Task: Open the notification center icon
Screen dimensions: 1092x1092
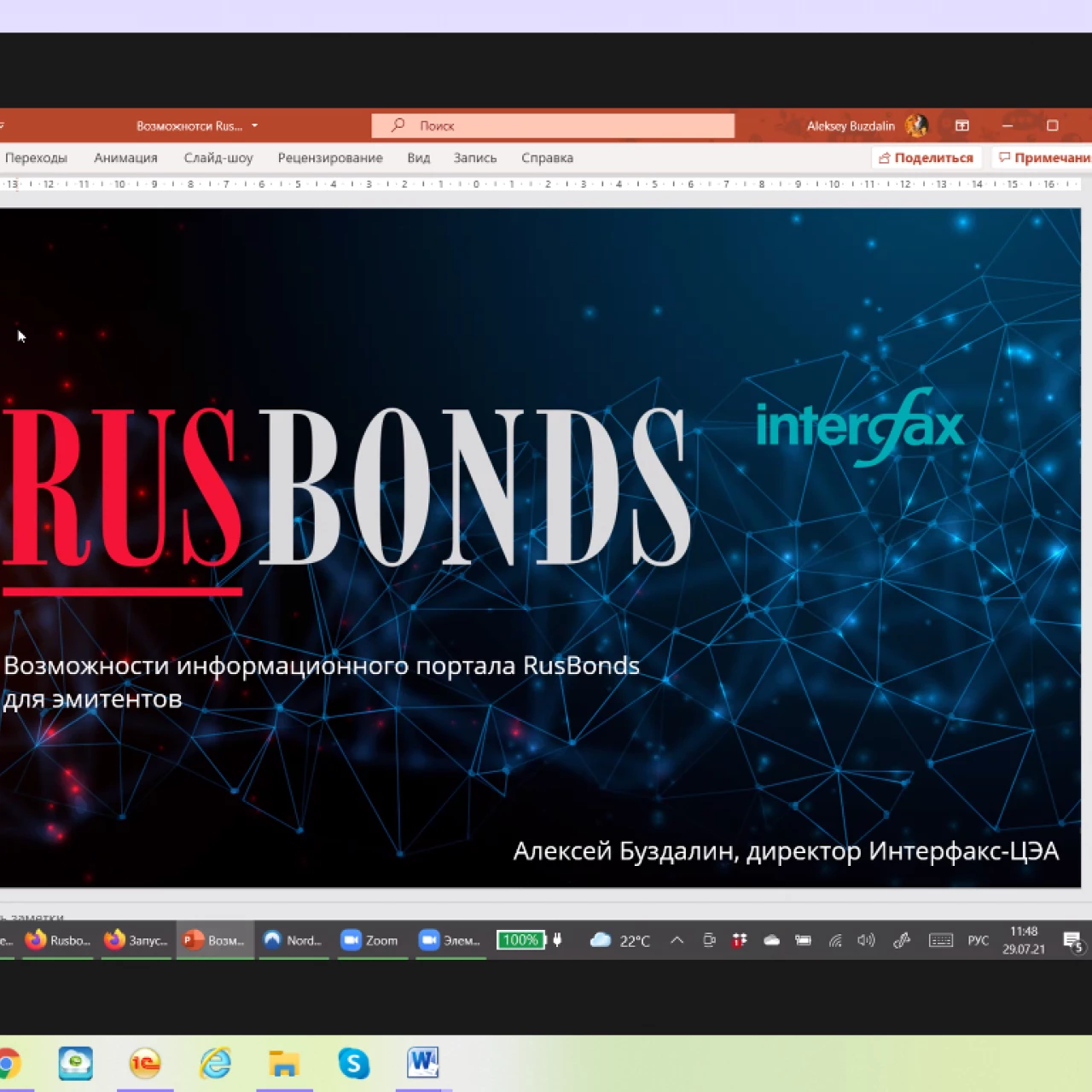Action: point(1073,941)
